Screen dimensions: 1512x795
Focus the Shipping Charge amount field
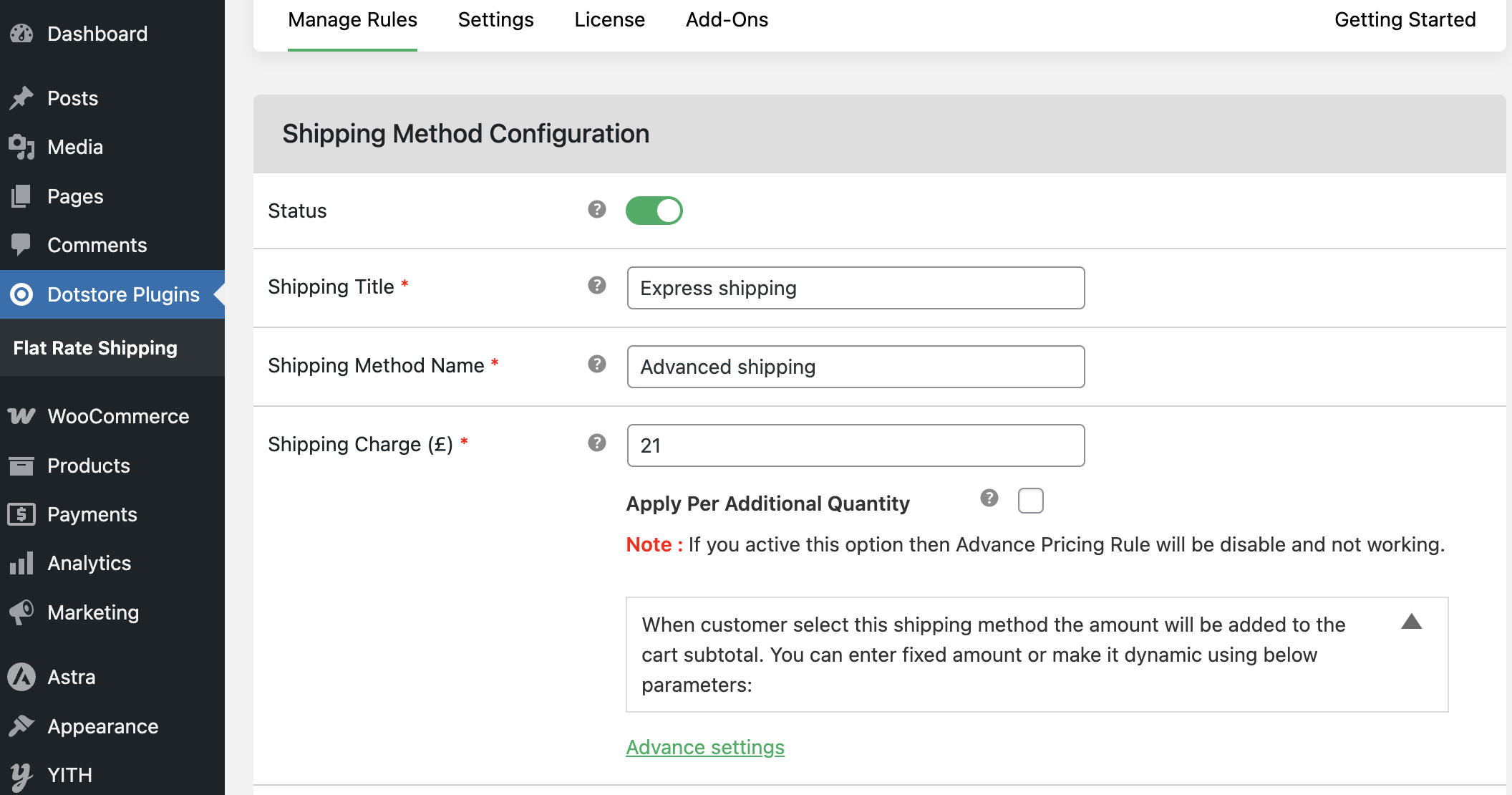point(856,445)
